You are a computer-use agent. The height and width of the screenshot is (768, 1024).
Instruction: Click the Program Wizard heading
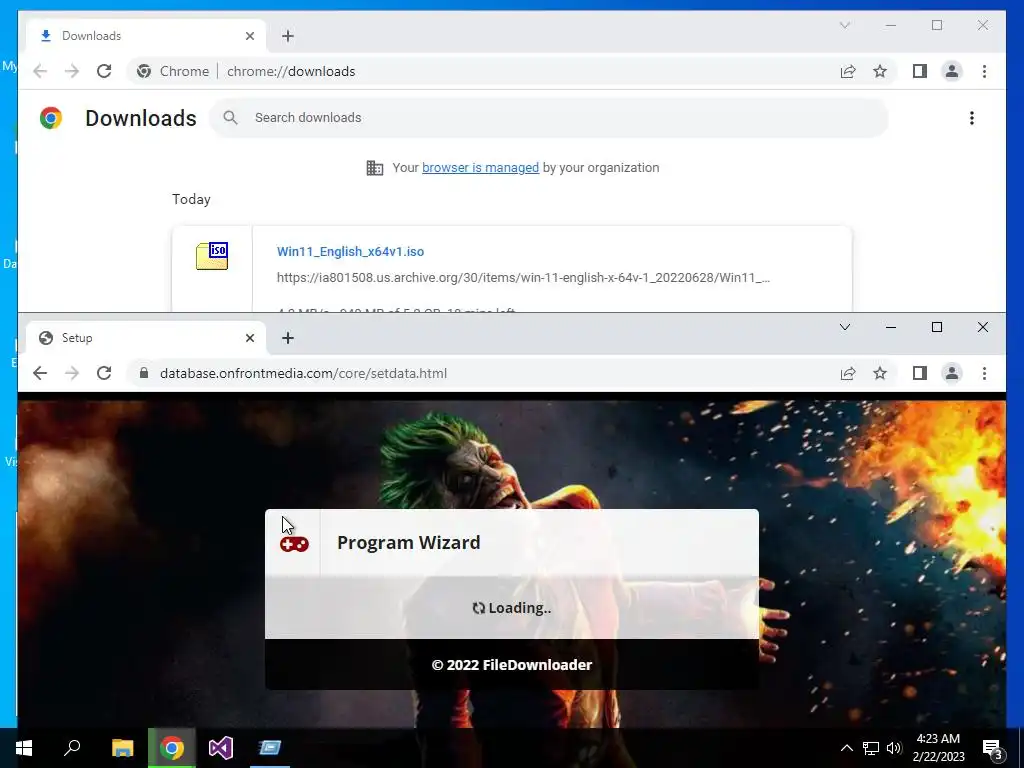[408, 543]
